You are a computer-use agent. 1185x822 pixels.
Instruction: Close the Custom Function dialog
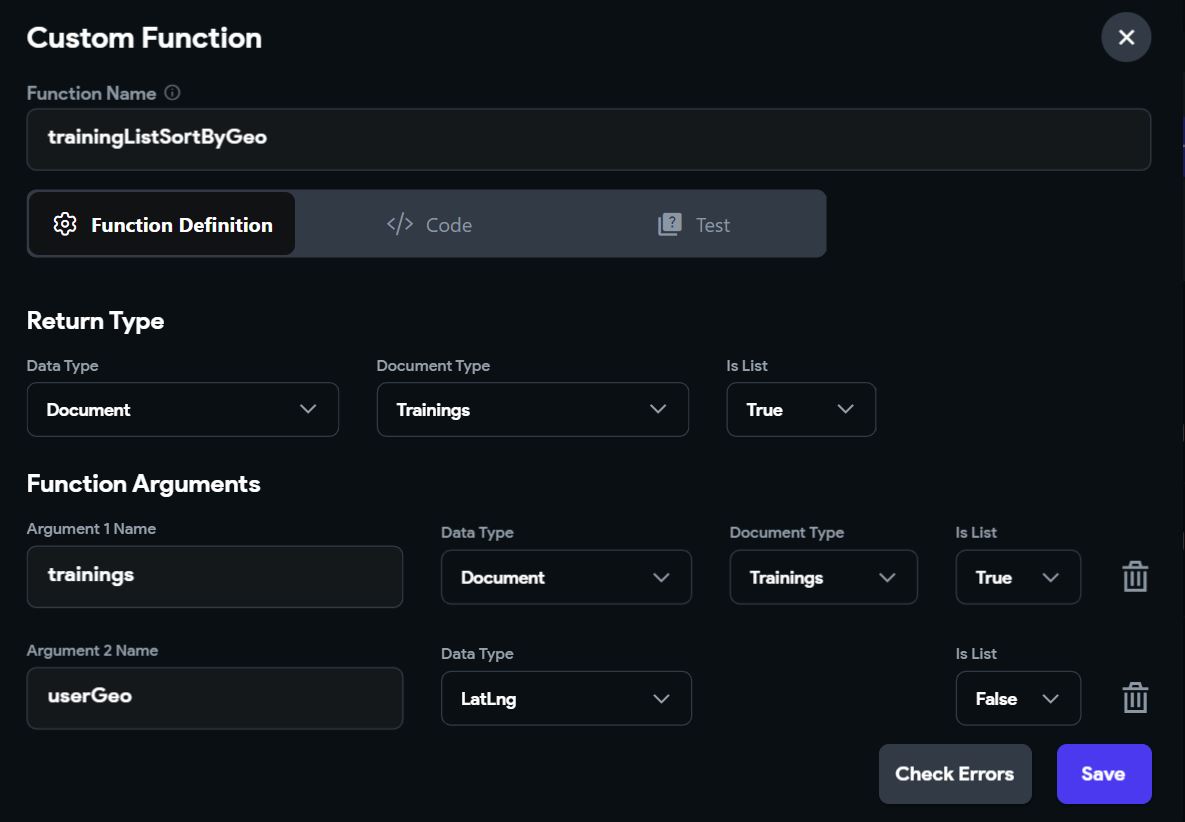(1126, 37)
